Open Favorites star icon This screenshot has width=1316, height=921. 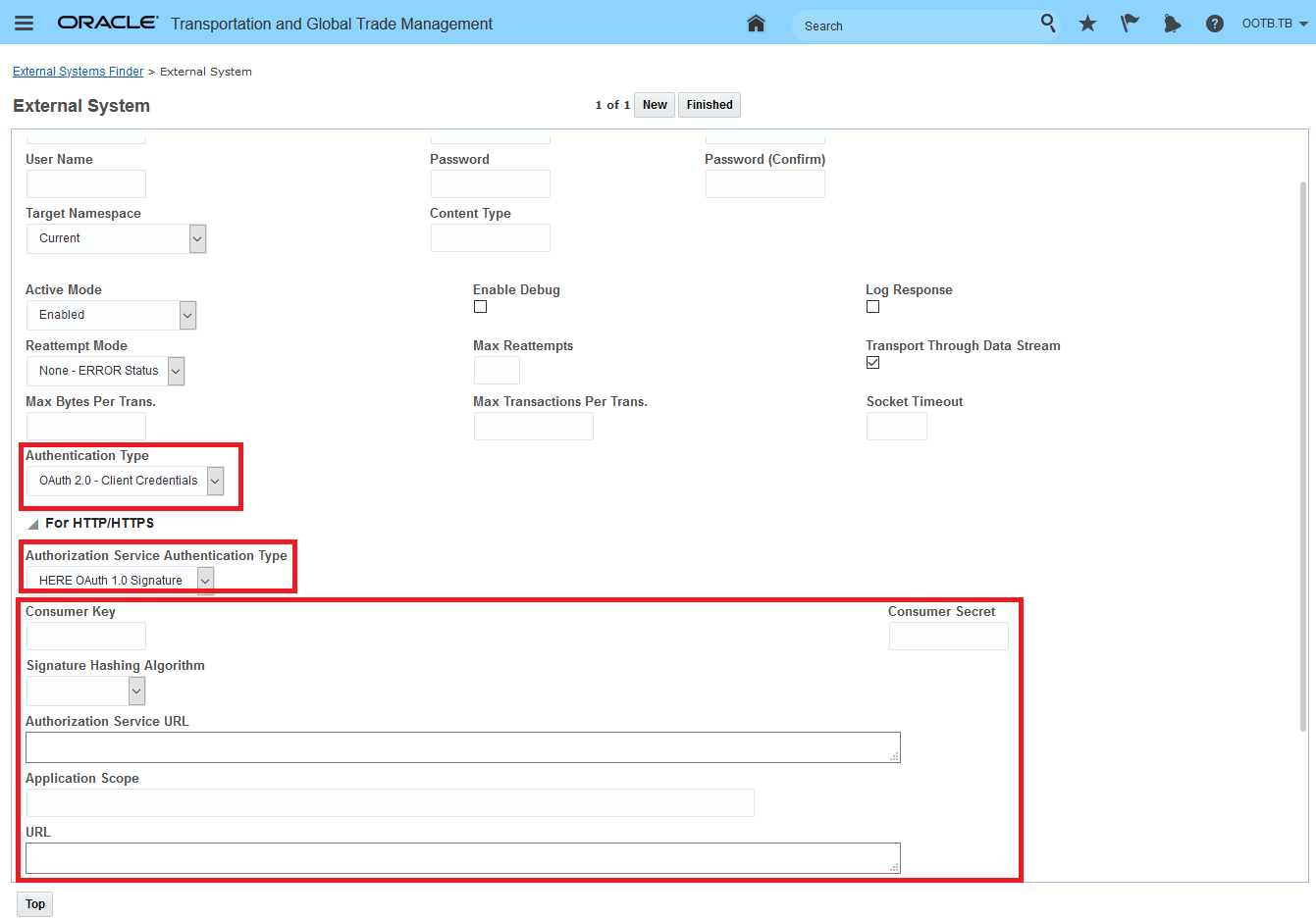1087,24
